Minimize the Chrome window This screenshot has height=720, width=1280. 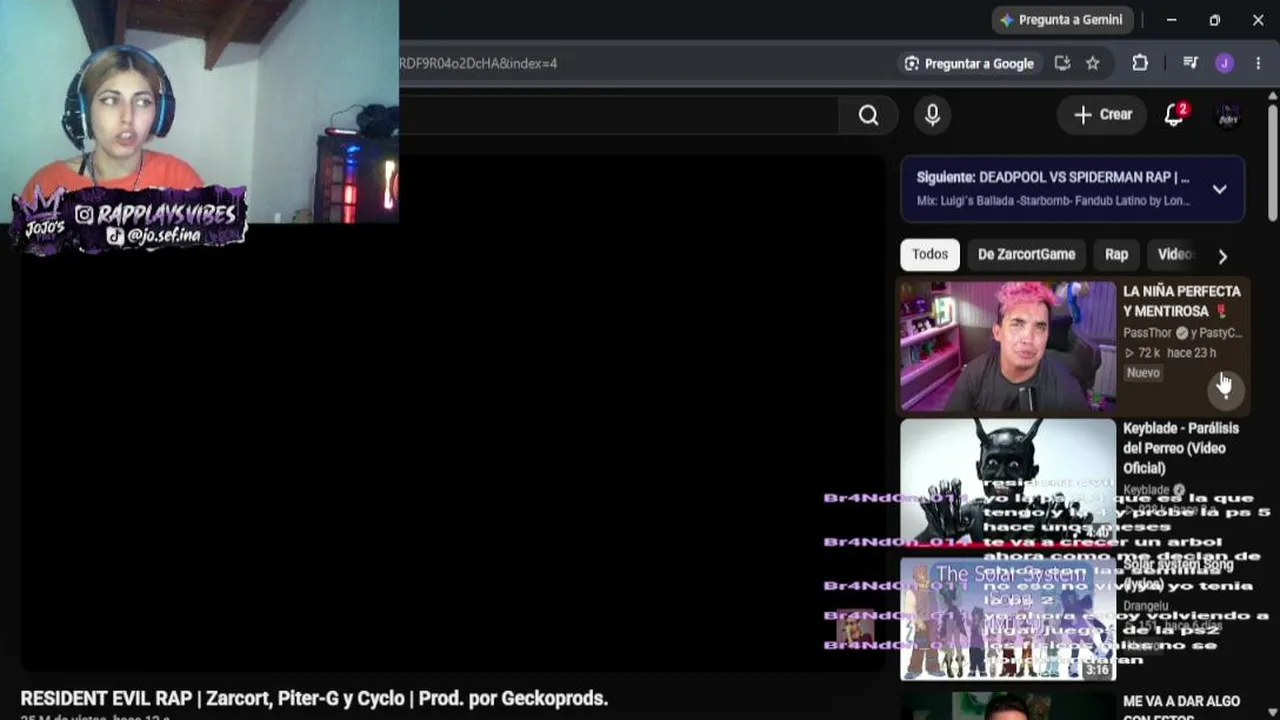tap(1171, 20)
